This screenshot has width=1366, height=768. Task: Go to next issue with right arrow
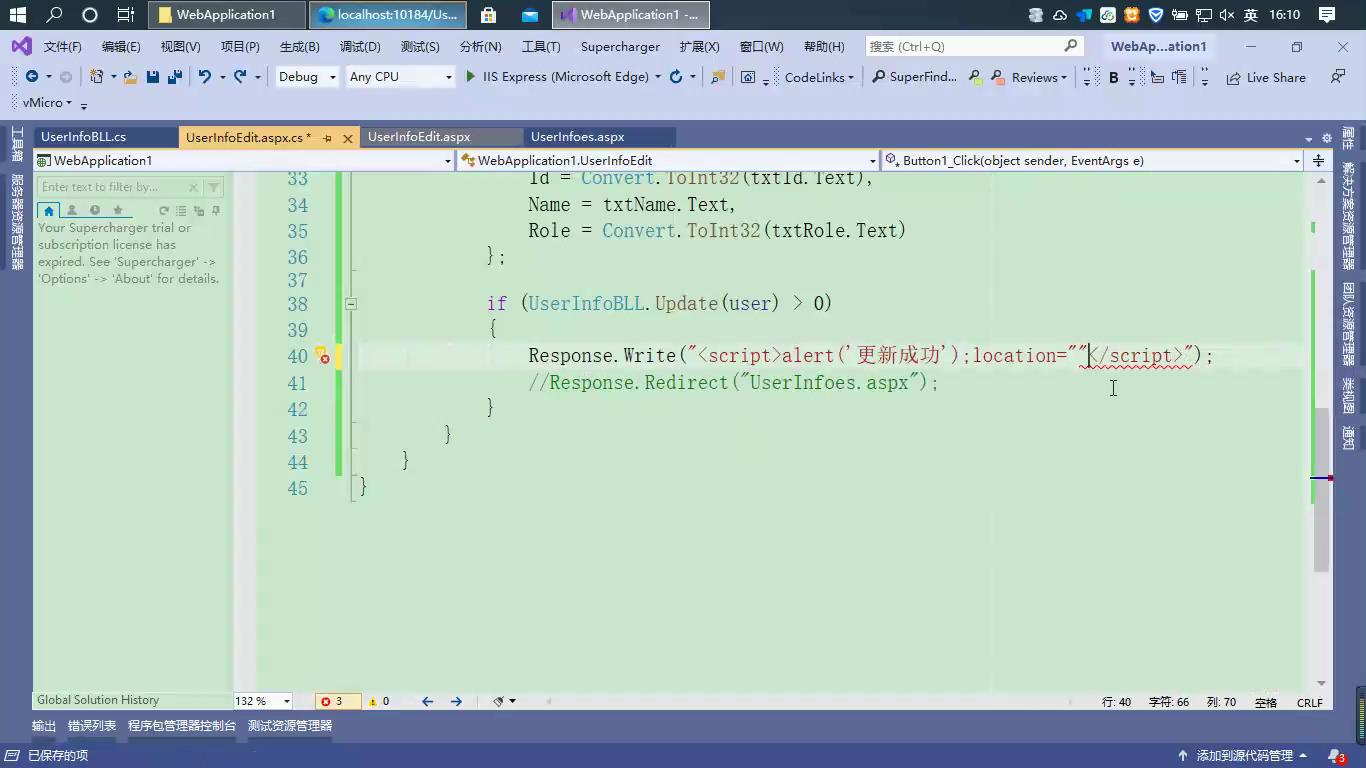tap(456, 702)
